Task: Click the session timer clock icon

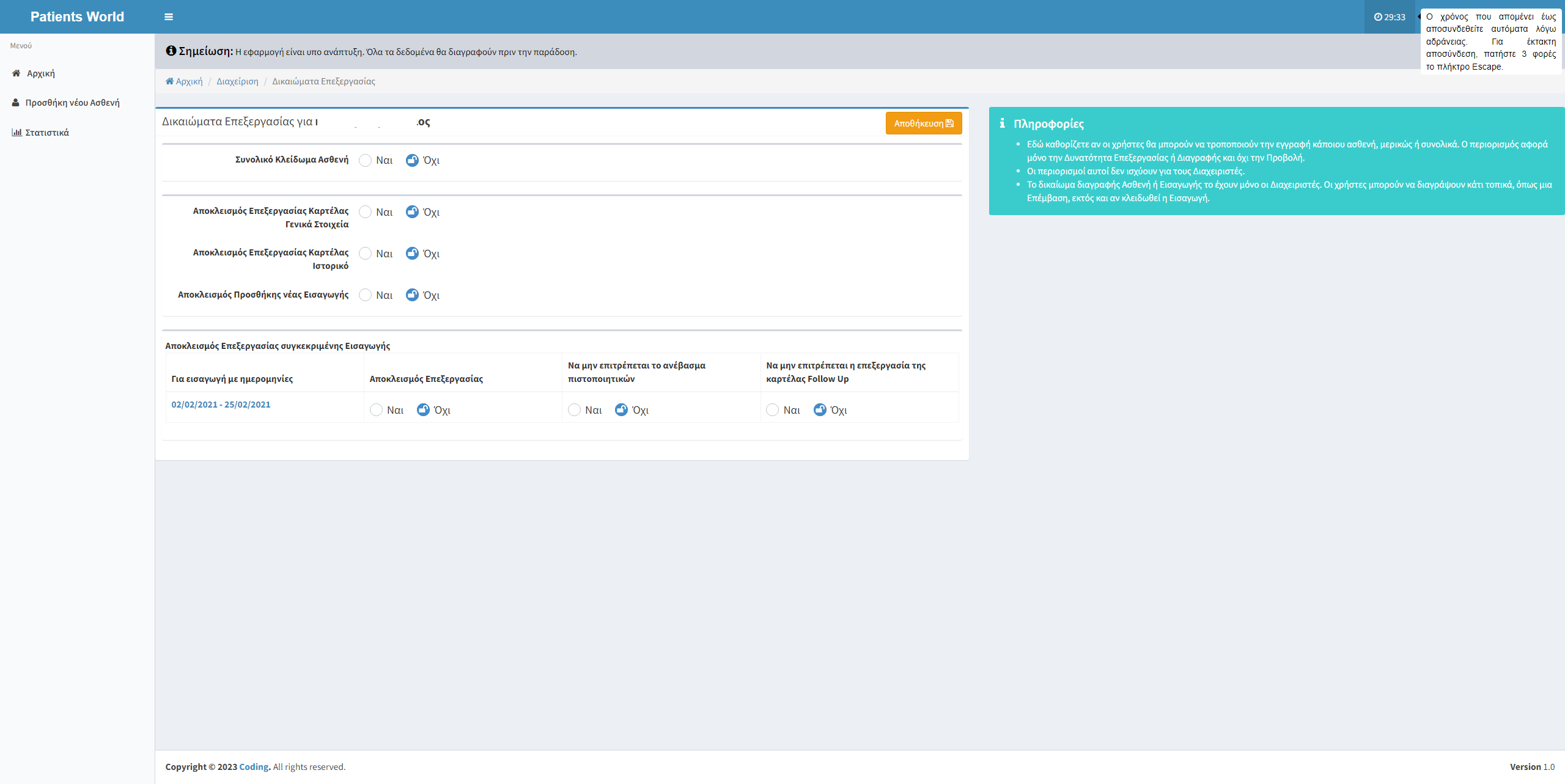Action: pos(1378,17)
